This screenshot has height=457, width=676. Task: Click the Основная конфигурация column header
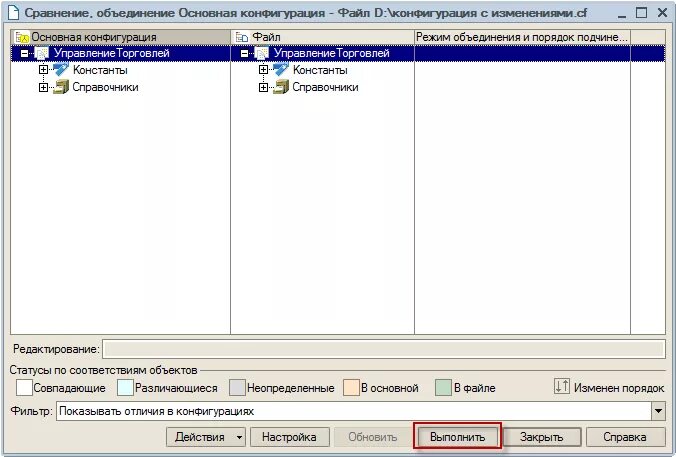[121, 37]
